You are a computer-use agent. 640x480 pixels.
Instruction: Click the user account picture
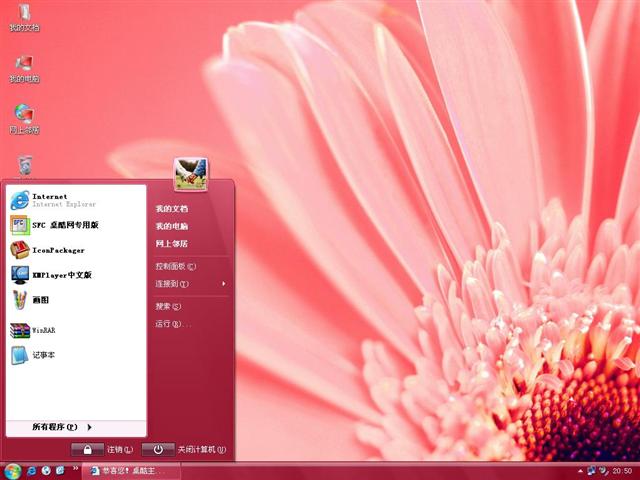pos(191,174)
